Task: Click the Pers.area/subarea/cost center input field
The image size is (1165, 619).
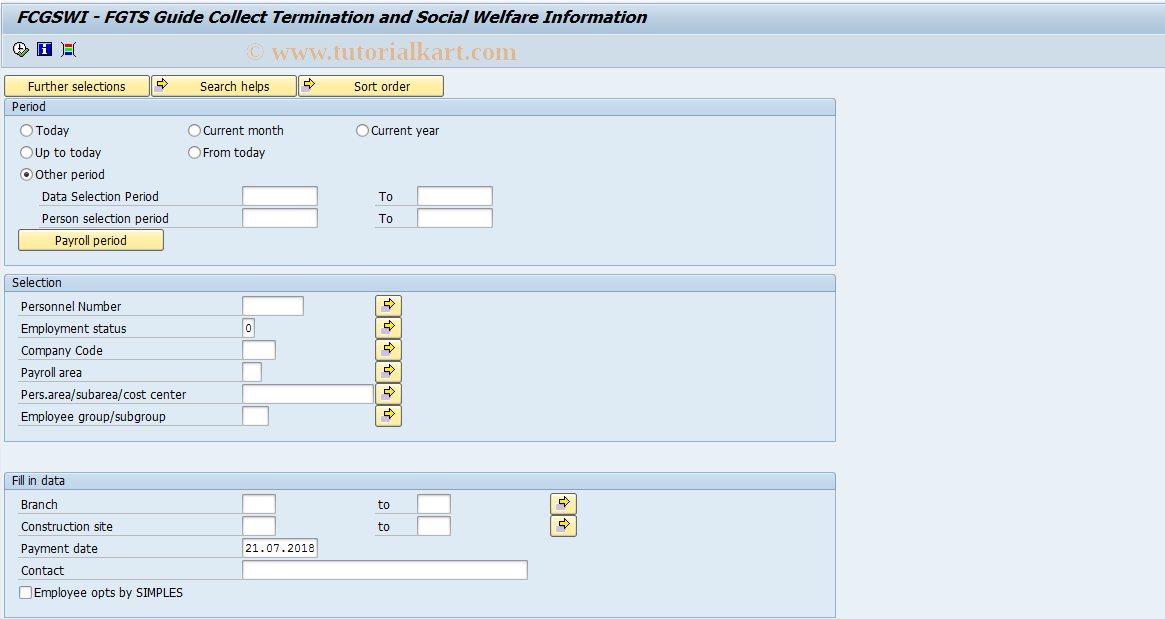Action: click(308, 394)
